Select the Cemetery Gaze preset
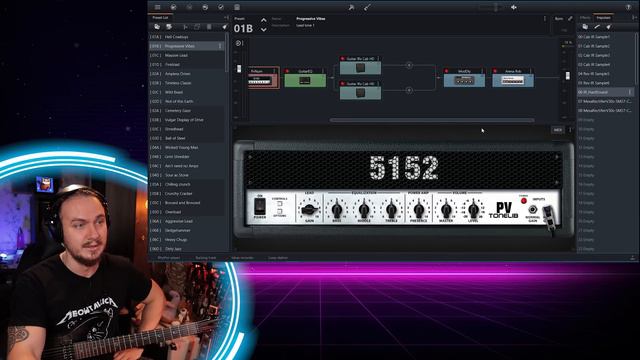Image resolution: width=640 pixels, height=360 pixels. (187, 111)
